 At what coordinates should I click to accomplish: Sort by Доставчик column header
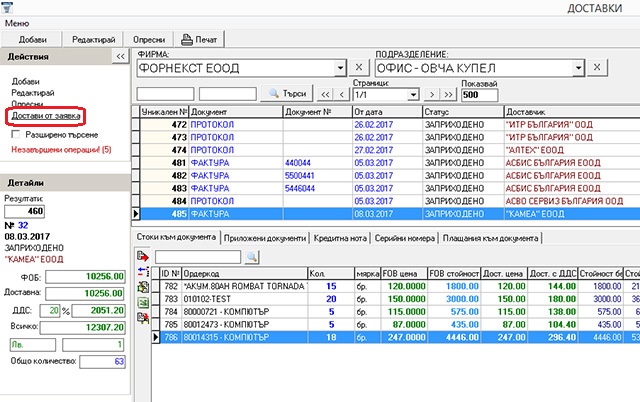tap(572, 111)
